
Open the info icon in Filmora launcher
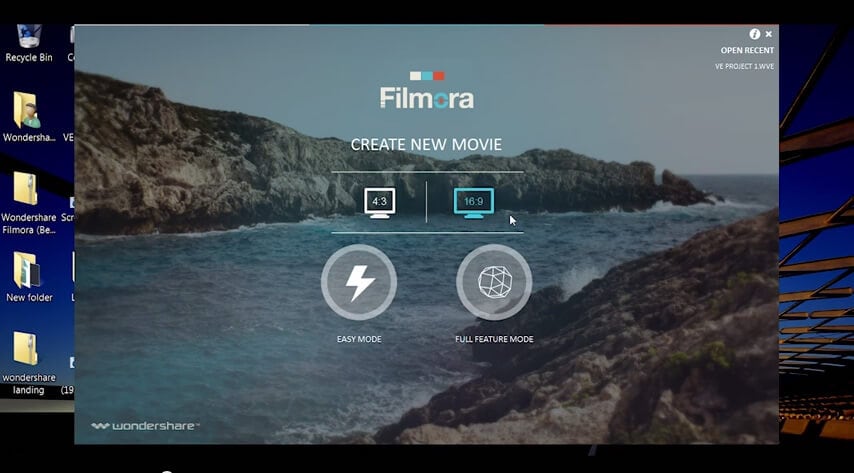[x=754, y=34]
